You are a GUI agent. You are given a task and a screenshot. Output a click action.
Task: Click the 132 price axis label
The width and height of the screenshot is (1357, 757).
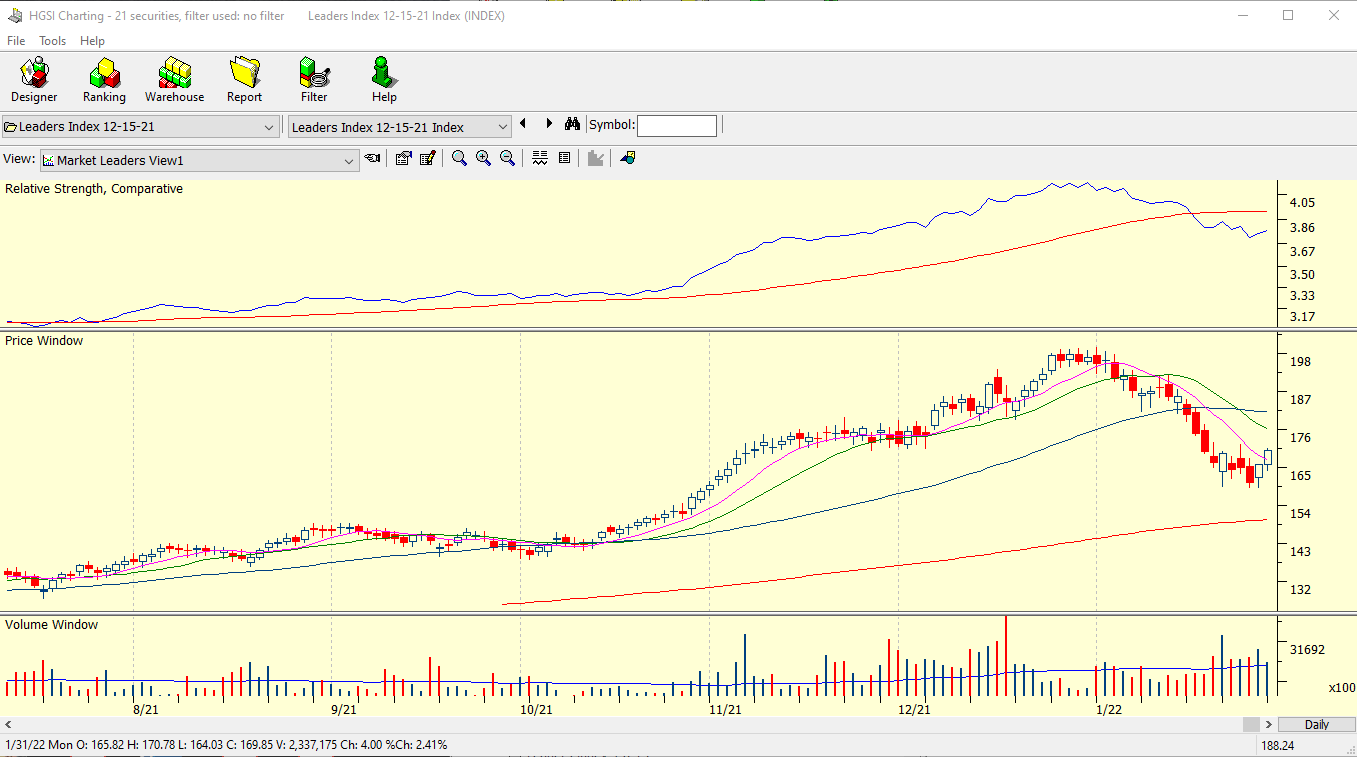click(x=1300, y=589)
